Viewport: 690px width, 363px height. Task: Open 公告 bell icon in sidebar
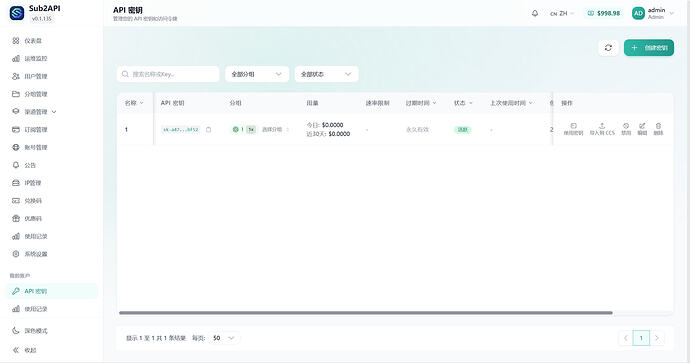[16, 165]
